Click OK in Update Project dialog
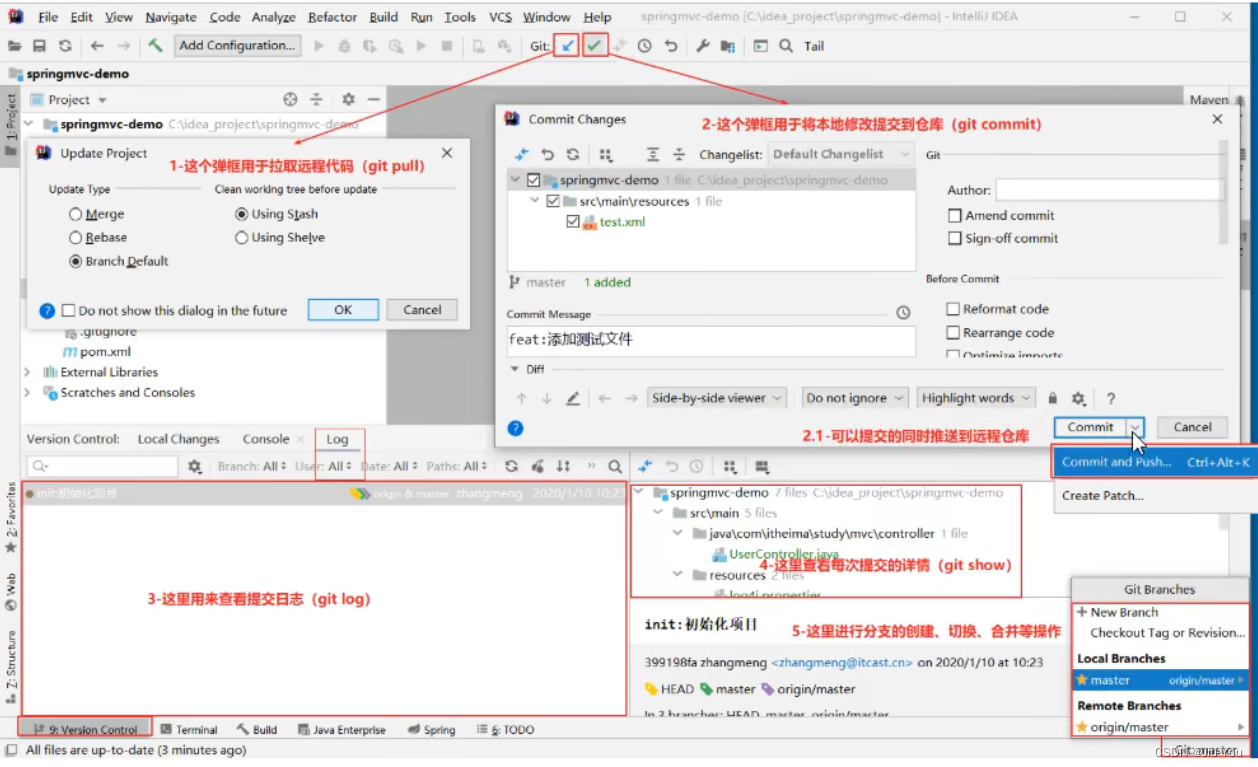Viewport: 1258px width, 767px height. pyautogui.click(x=343, y=310)
